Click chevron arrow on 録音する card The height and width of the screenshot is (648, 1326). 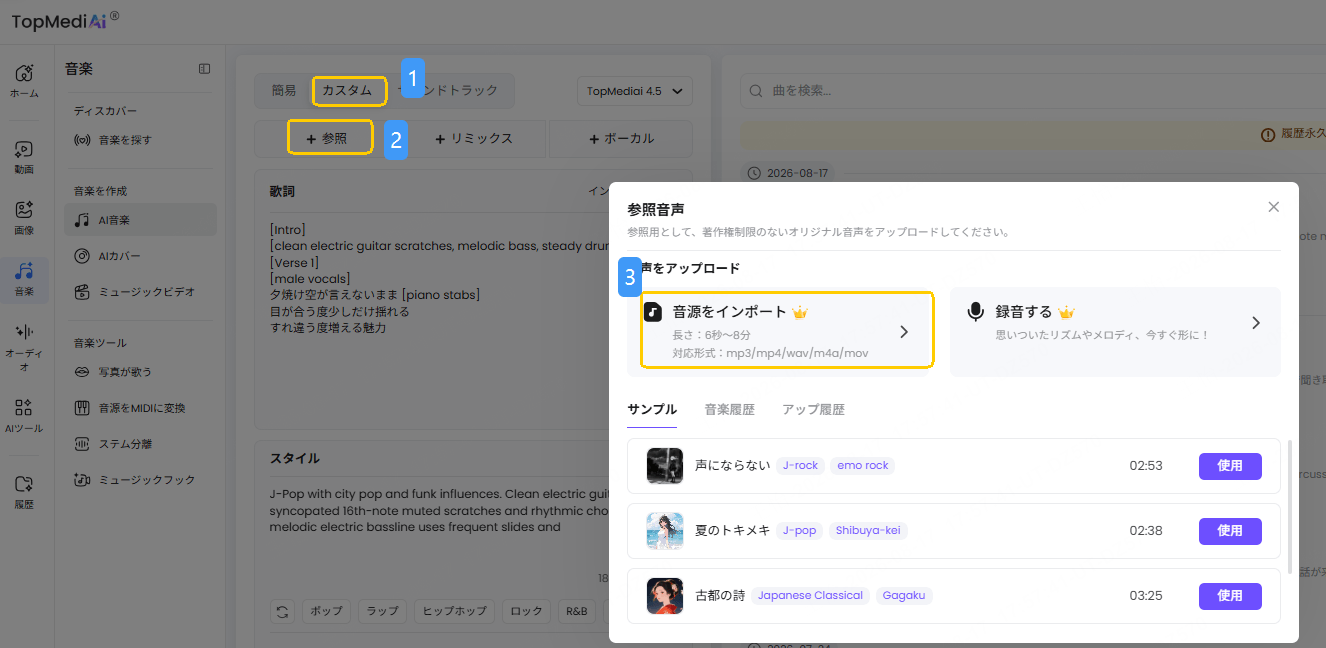[x=1256, y=323]
